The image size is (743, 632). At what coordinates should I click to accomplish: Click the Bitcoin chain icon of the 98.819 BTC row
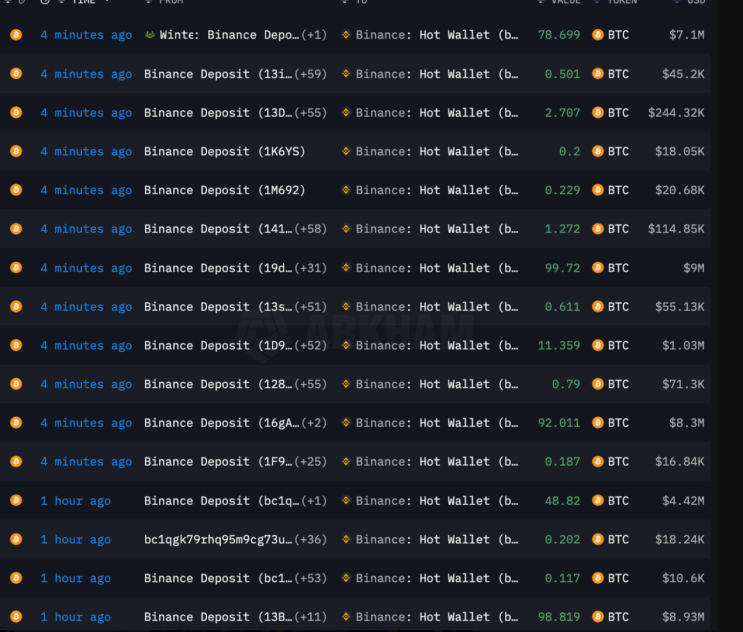pos(16,616)
